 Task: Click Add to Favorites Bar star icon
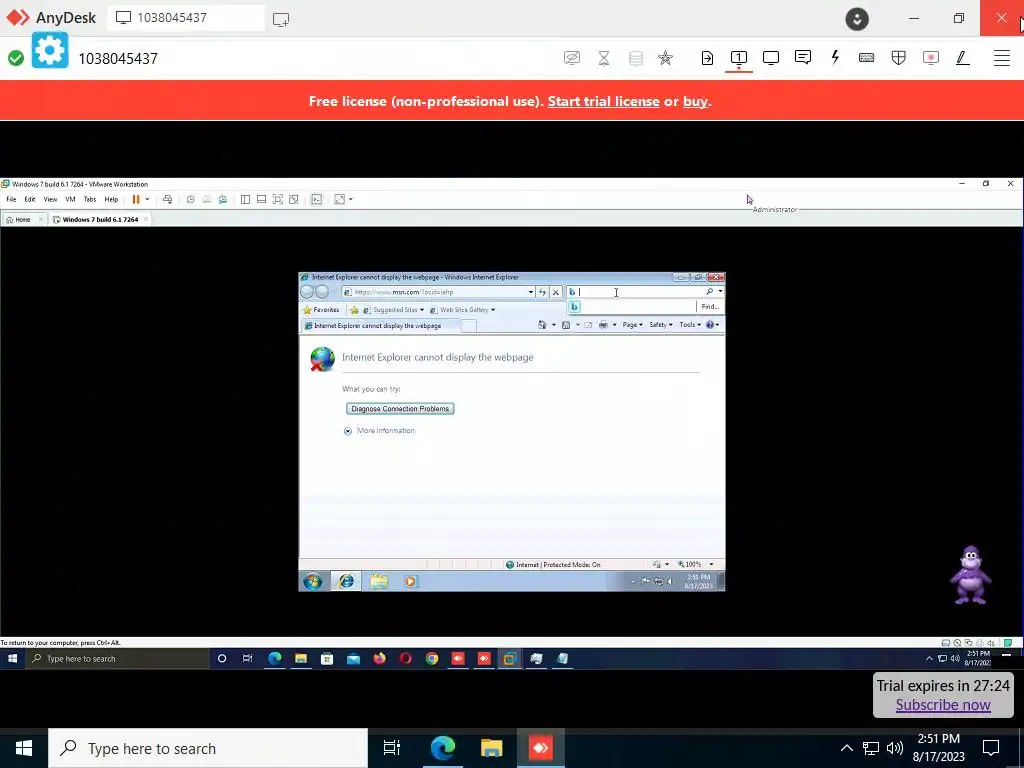[x=354, y=310]
